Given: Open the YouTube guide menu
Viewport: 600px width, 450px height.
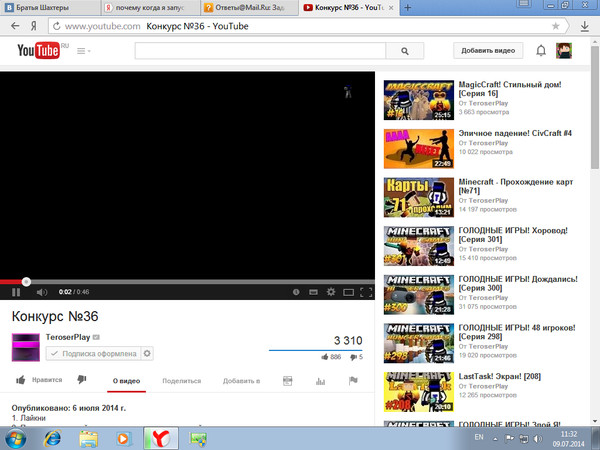Looking at the screenshot, I should (83, 51).
